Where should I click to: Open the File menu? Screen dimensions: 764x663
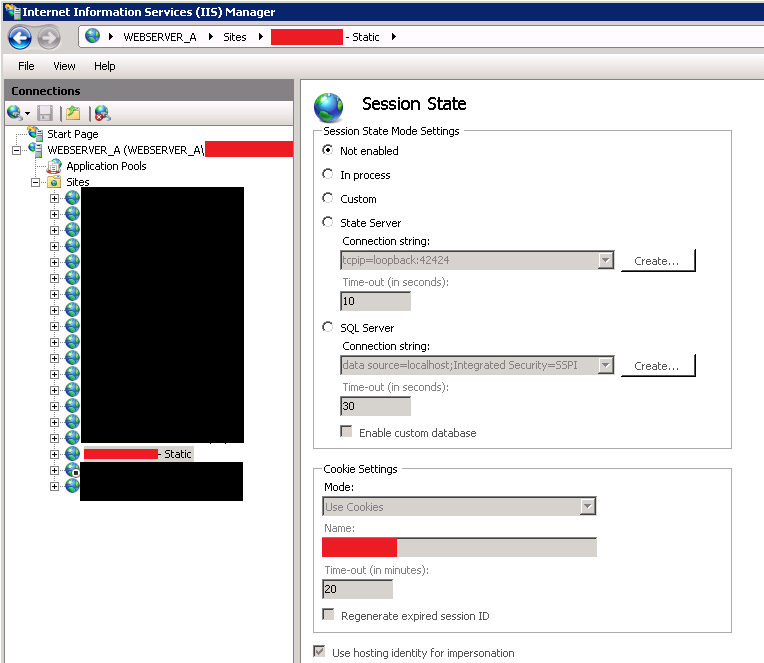(x=26, y=66)
